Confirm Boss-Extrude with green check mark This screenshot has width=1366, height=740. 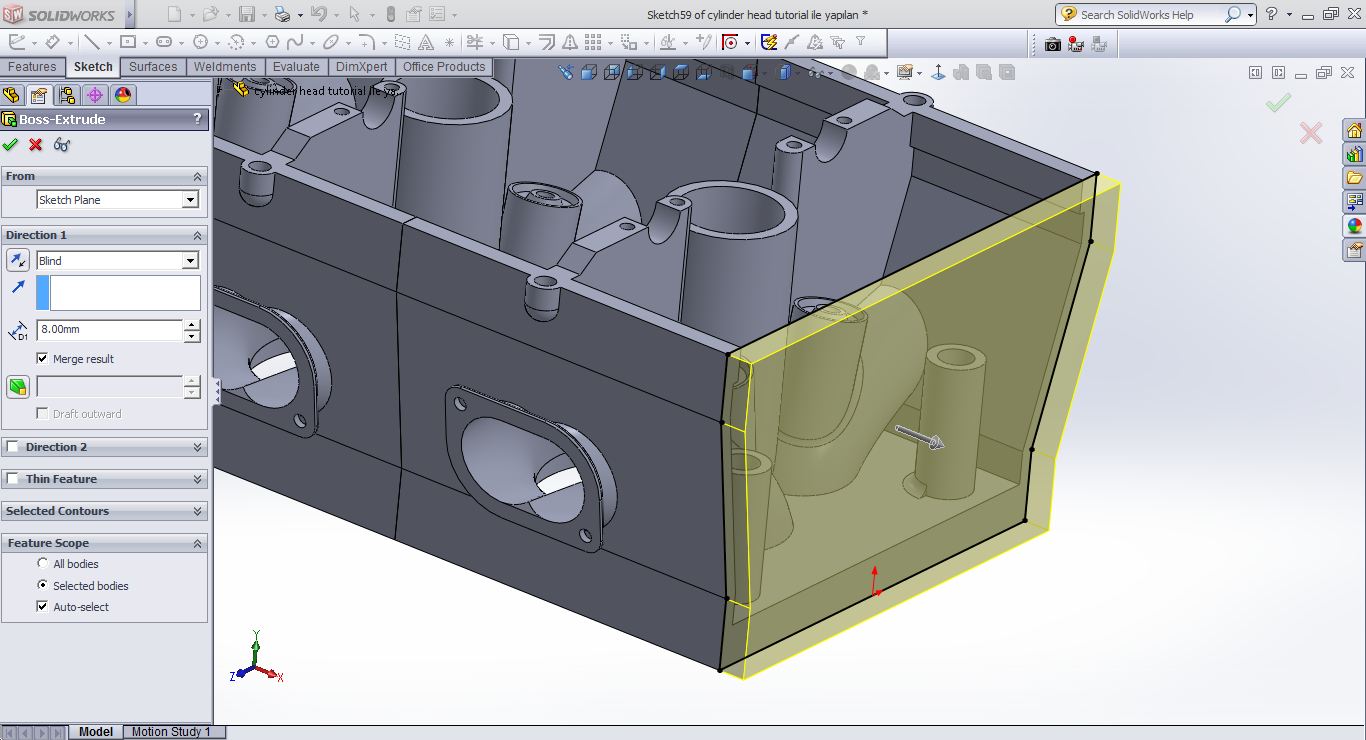11,145
